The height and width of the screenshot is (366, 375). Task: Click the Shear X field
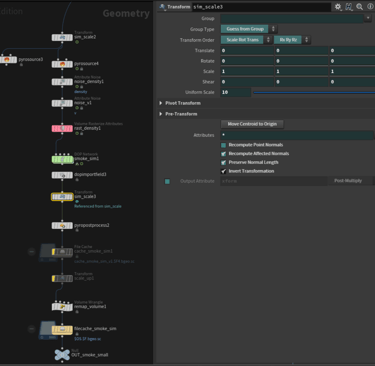(247, 82)
